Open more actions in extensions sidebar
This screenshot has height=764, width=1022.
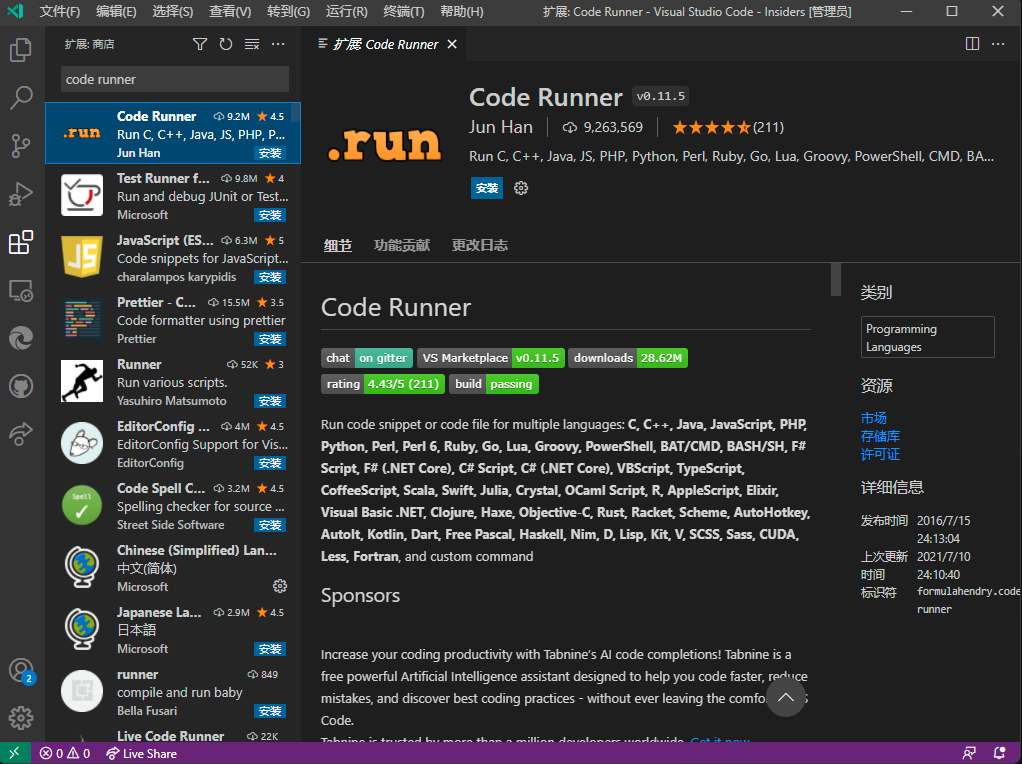[278, 44]
